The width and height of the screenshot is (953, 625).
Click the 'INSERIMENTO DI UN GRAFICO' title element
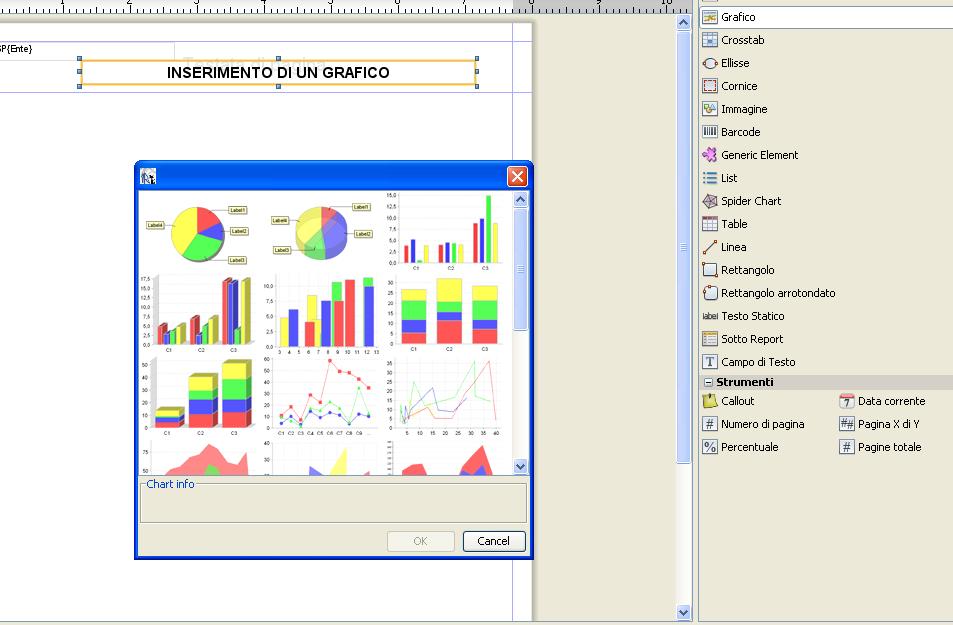tap(278, 73)
